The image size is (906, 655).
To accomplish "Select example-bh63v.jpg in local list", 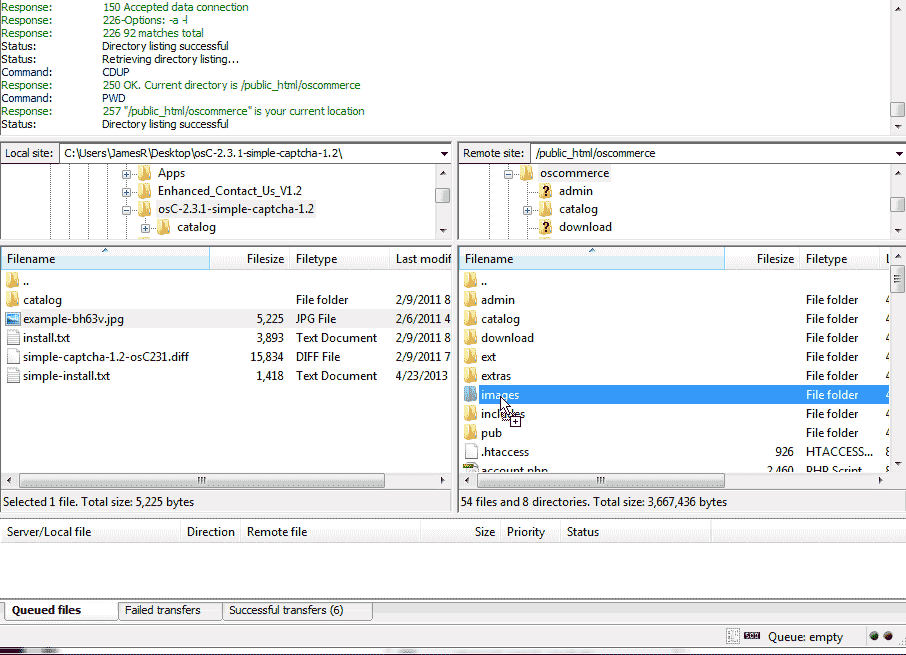I will coord(73,319).
